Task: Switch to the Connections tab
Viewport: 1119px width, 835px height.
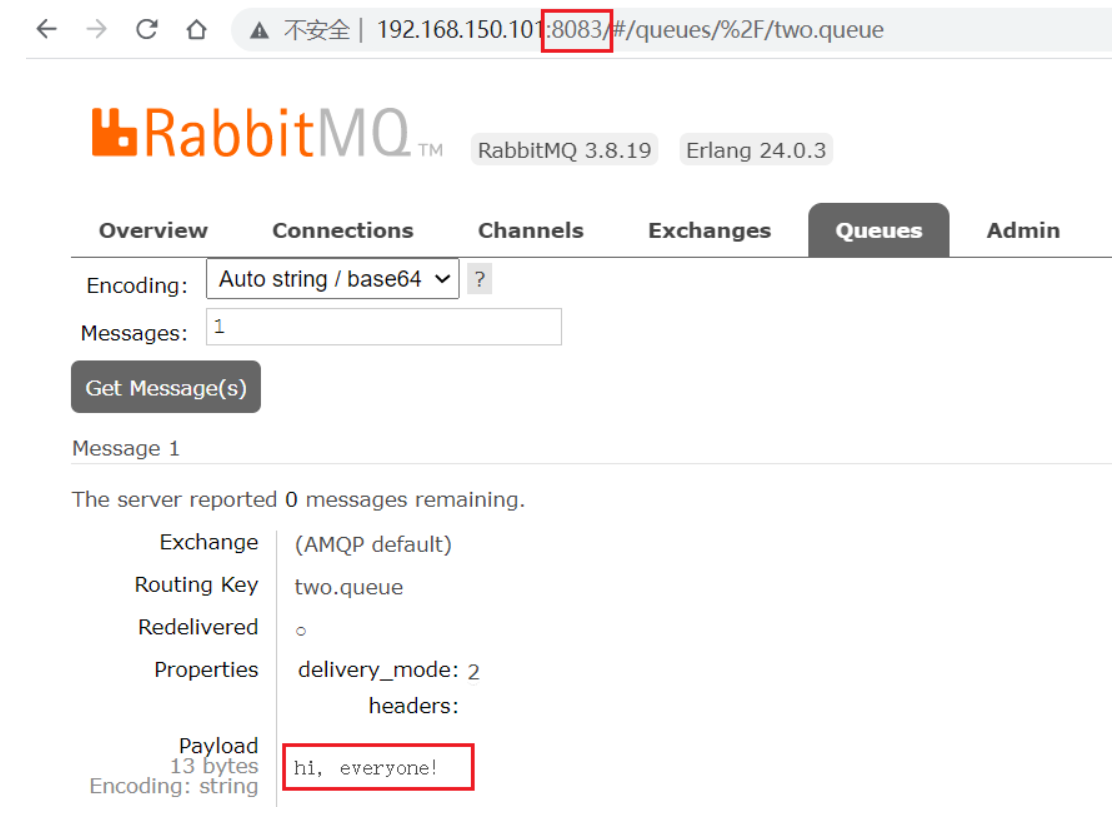Action: [x=343, y=231]
